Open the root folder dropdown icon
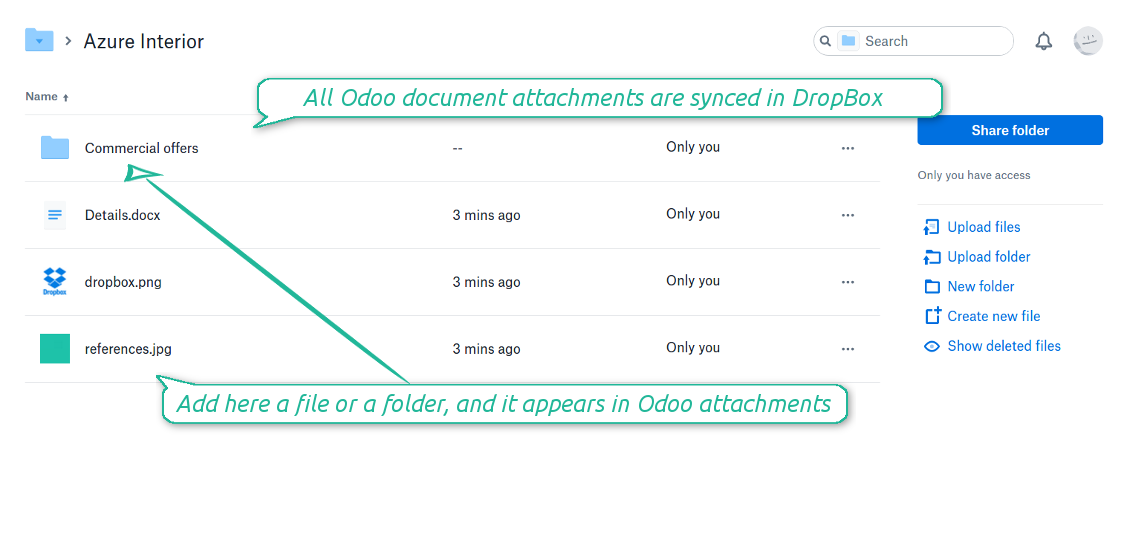This screenshot has width=1130, height=553. [39, 40]
